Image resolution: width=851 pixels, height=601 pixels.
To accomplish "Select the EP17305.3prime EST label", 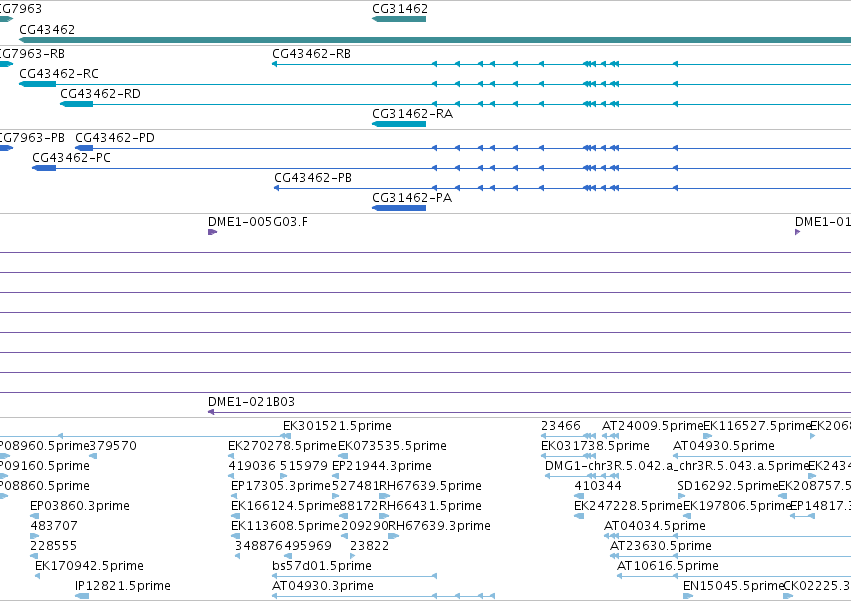I will [281, 486].
